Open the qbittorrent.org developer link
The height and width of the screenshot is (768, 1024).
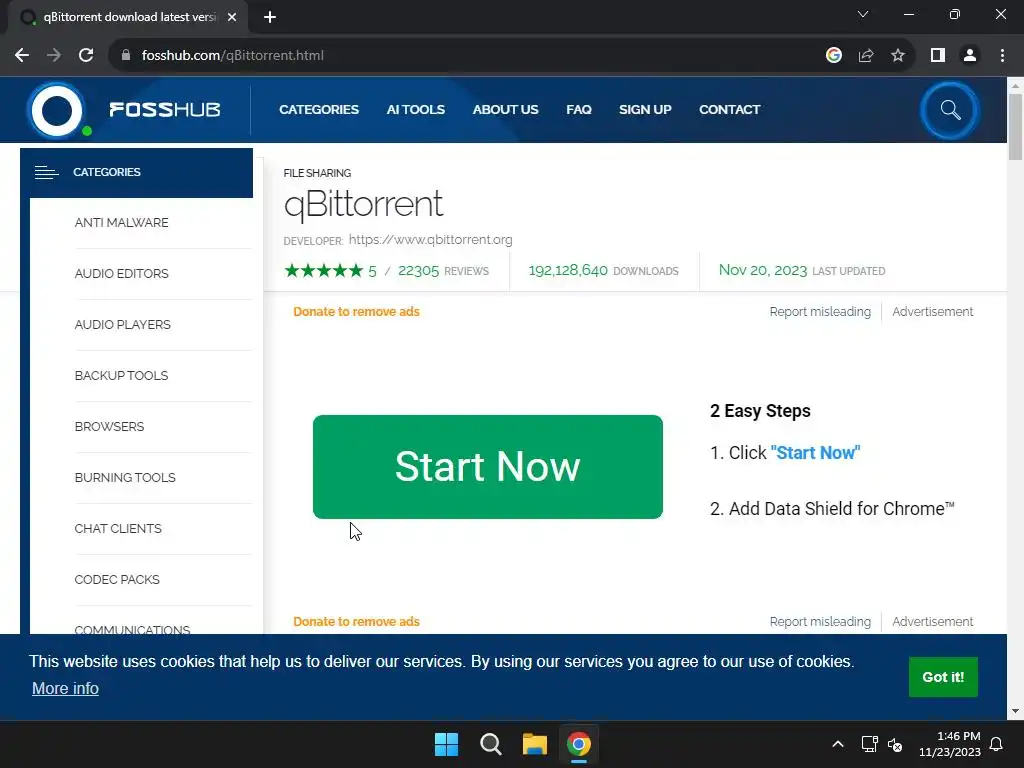point(430,240)
